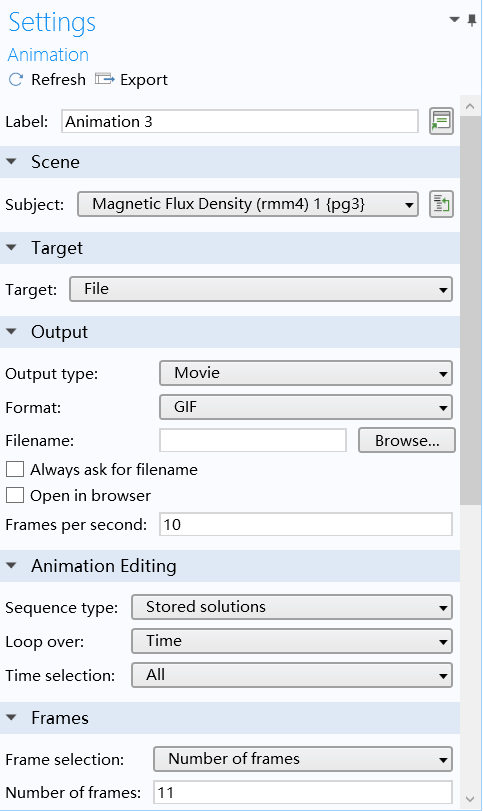The height and width of the screenshot is (811, 483).
Task: Click the Browse... button
Action: point(407,441)
